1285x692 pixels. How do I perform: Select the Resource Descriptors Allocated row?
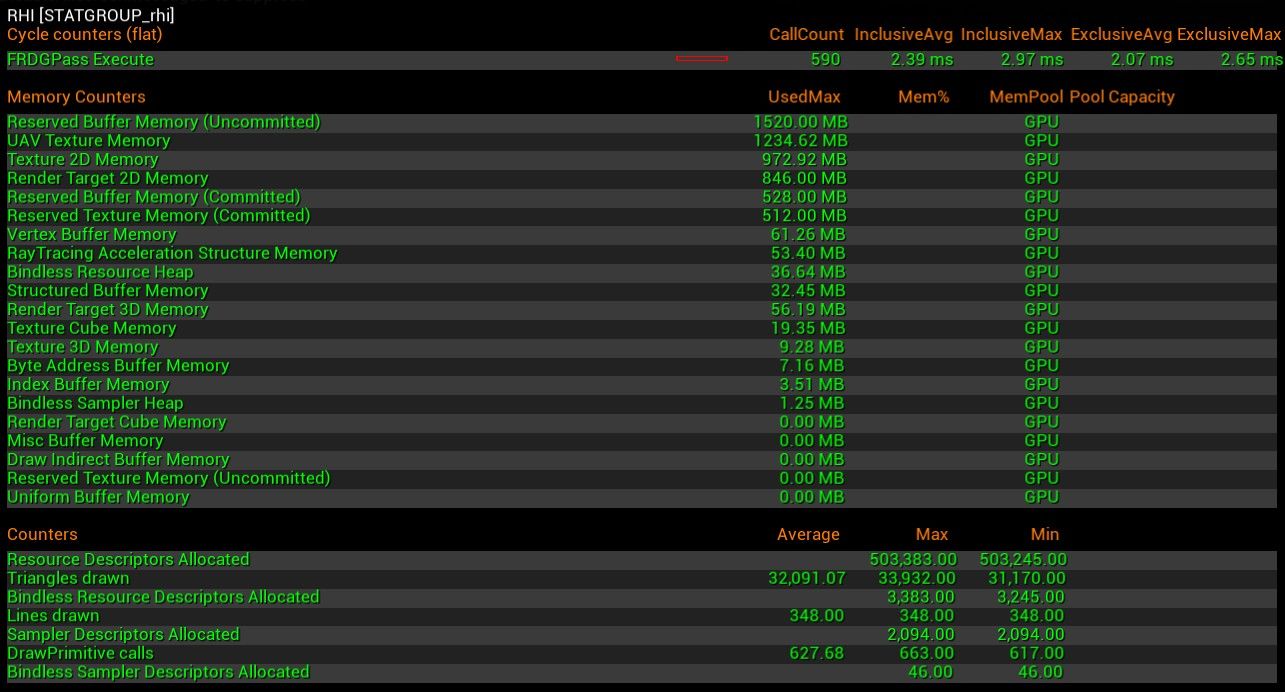[642, 560]
